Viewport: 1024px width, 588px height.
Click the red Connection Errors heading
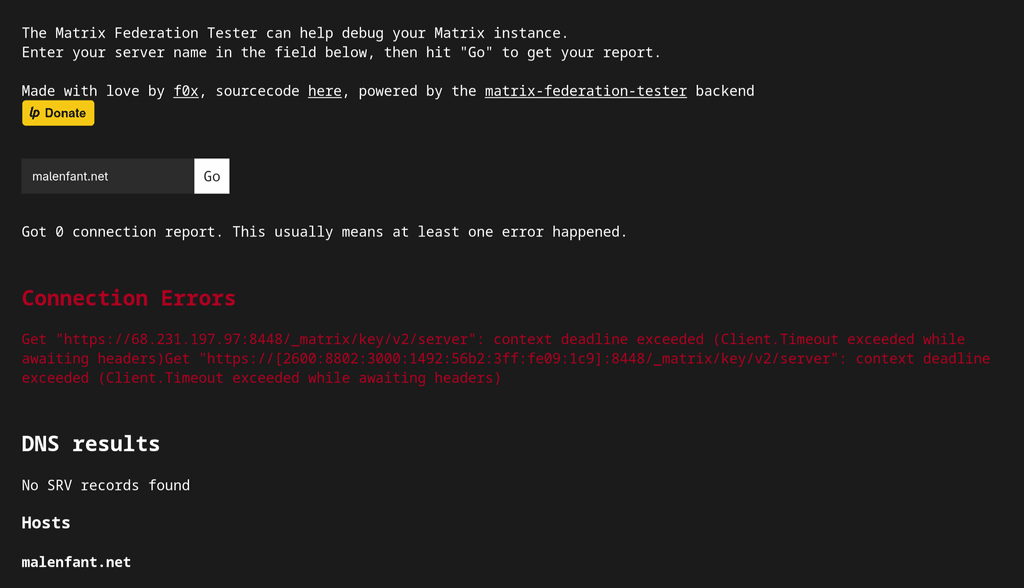pos(129,298)
